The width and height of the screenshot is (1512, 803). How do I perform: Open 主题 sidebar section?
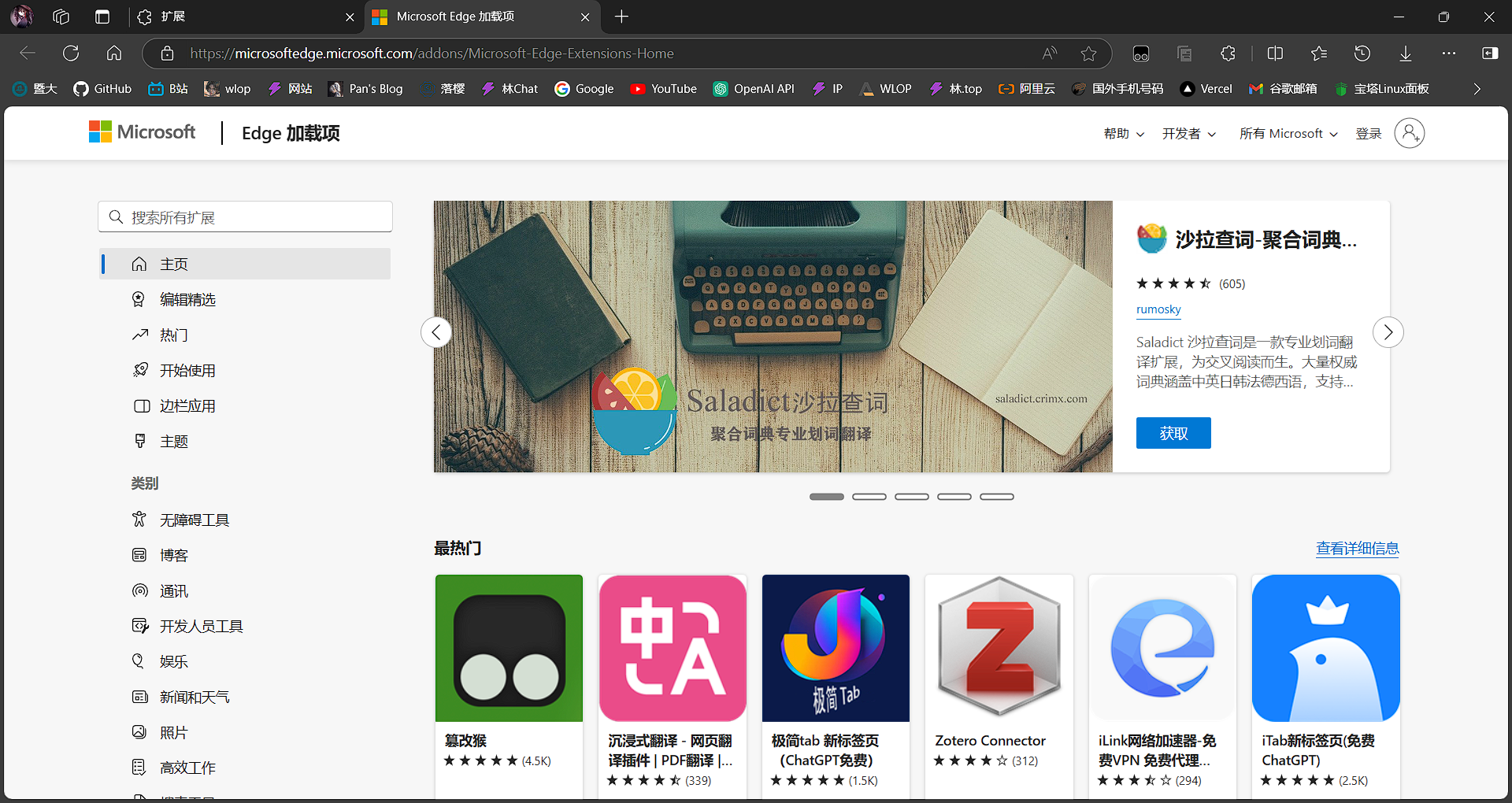click(246, 441)
